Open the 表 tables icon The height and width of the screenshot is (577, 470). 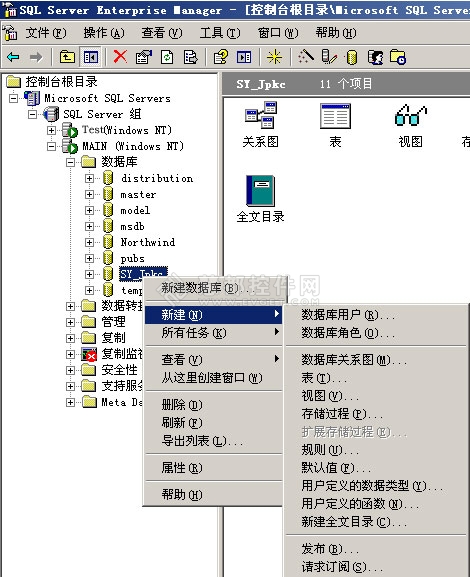[335, 116]
